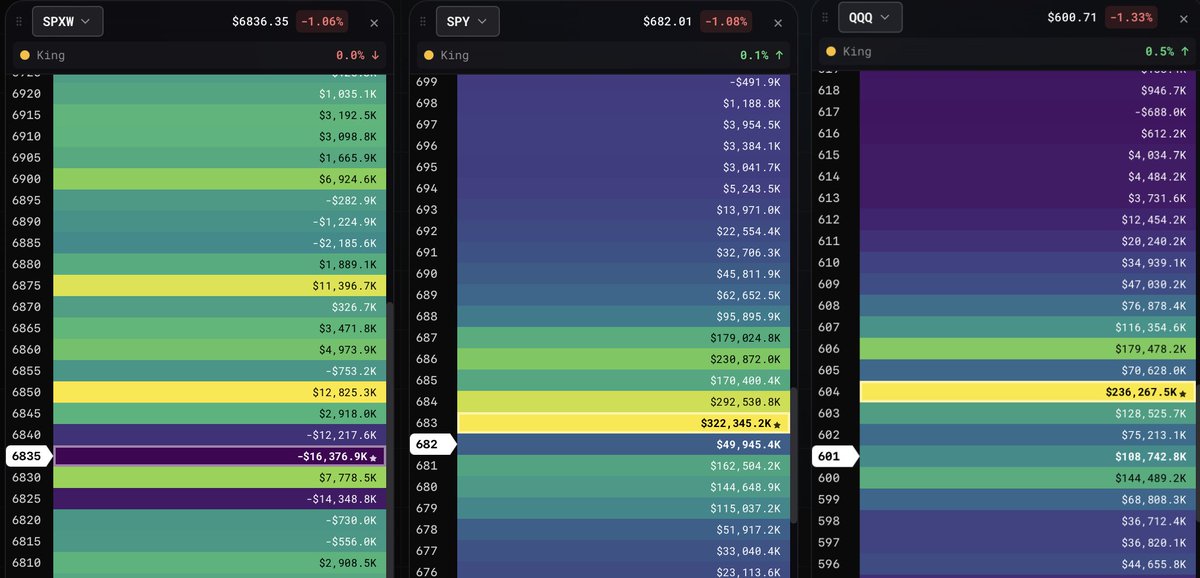Select the $116,354.6K row at 607
The image size is (1200, 578).
[1027, 328]
